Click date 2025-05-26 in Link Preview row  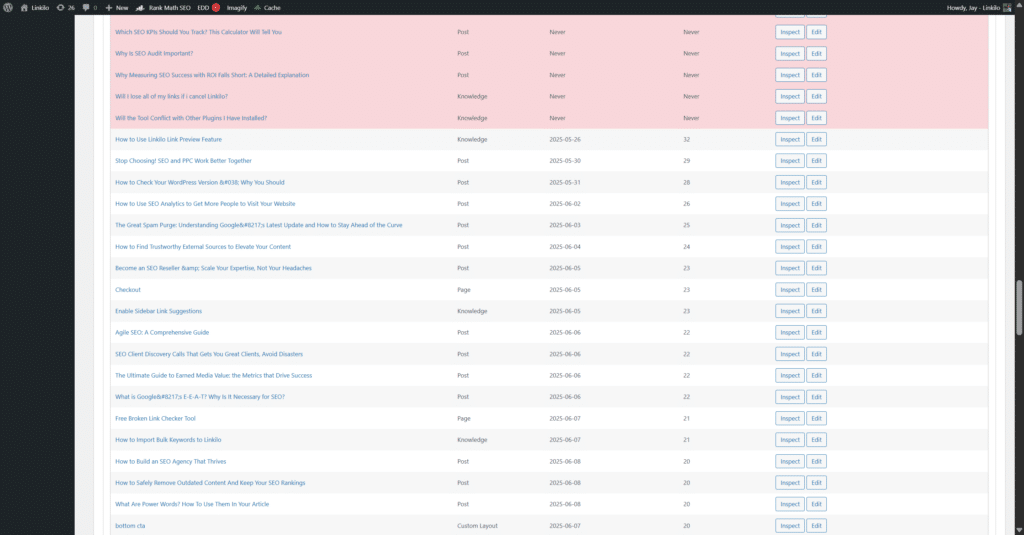(x=565, y=139)
